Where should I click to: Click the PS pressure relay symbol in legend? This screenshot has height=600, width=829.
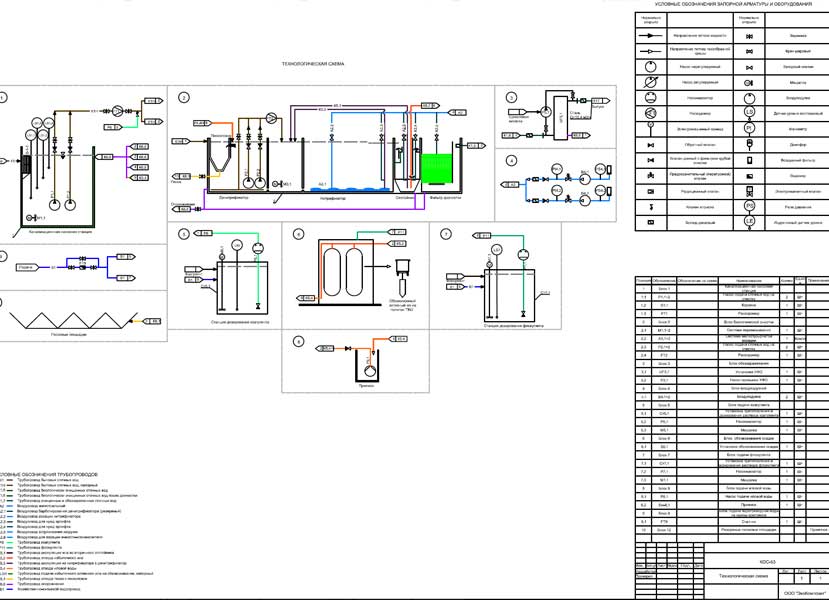(749, 206)
